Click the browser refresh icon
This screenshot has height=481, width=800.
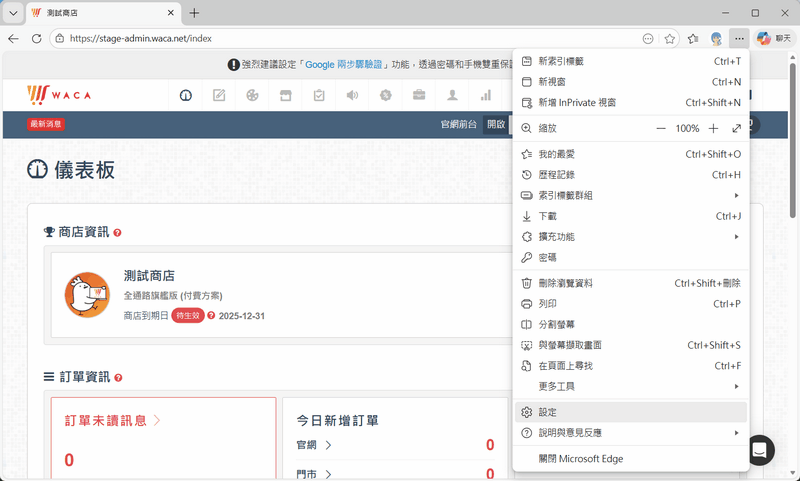tap(37, 39)
